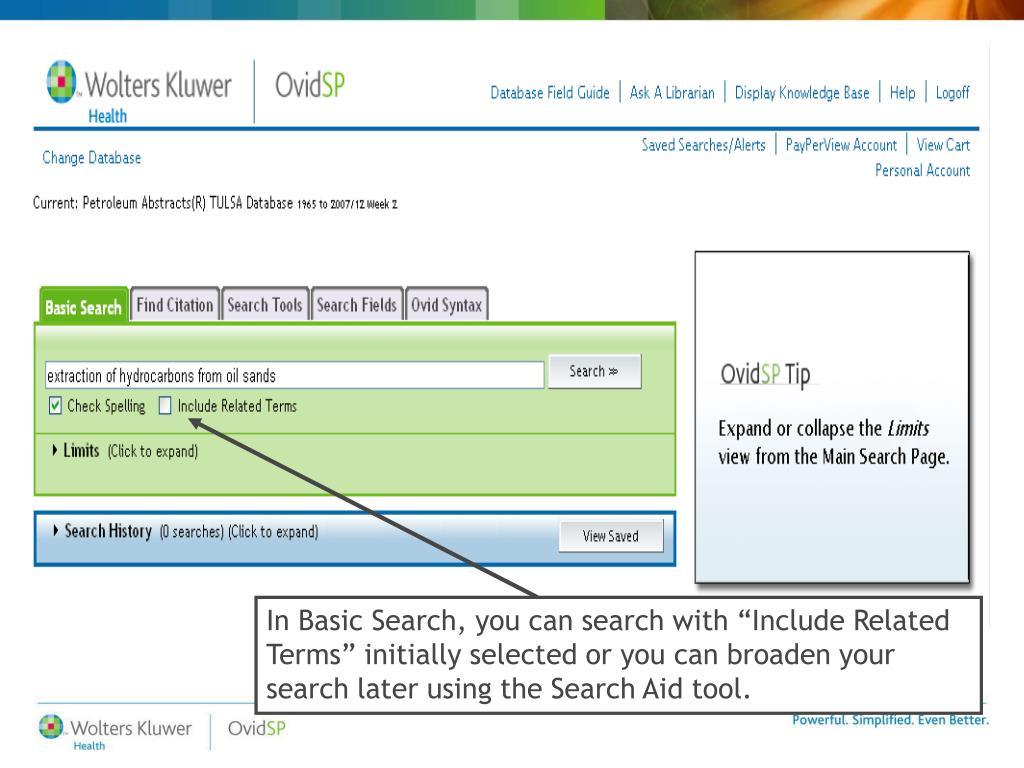This screenshot has height=768, width=1024.
Task: Switch to the Search Fields tab
Action: click(x=357, y=305)
